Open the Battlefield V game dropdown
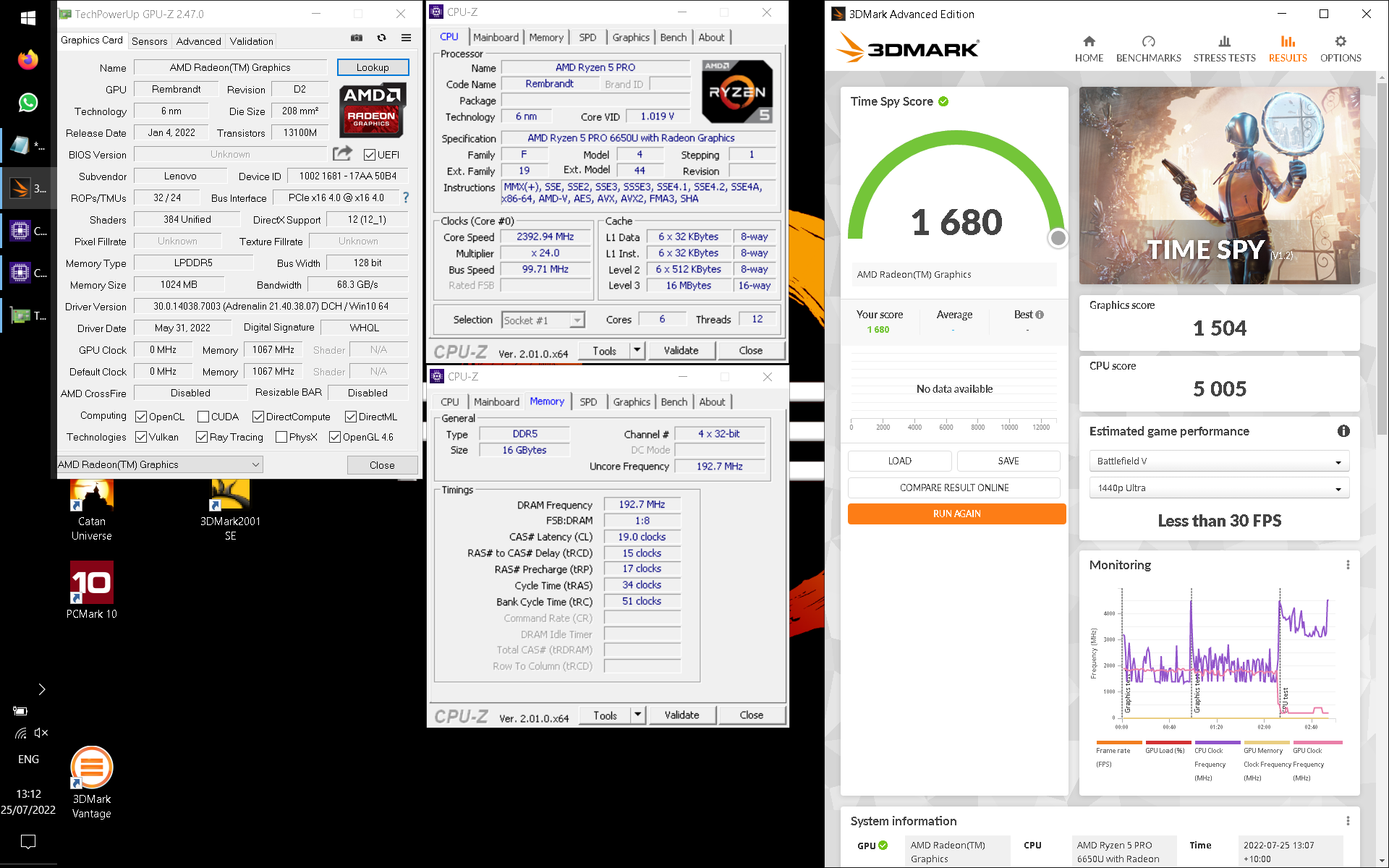 point(1219,461)
